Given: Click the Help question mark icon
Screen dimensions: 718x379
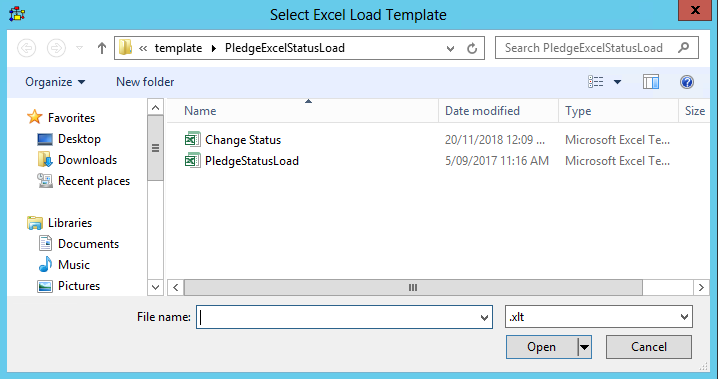Looking at the screenshot, I should coord(686,82).
